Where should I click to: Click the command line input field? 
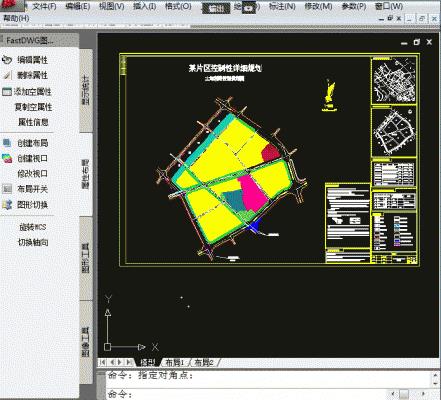pos(247,394)
